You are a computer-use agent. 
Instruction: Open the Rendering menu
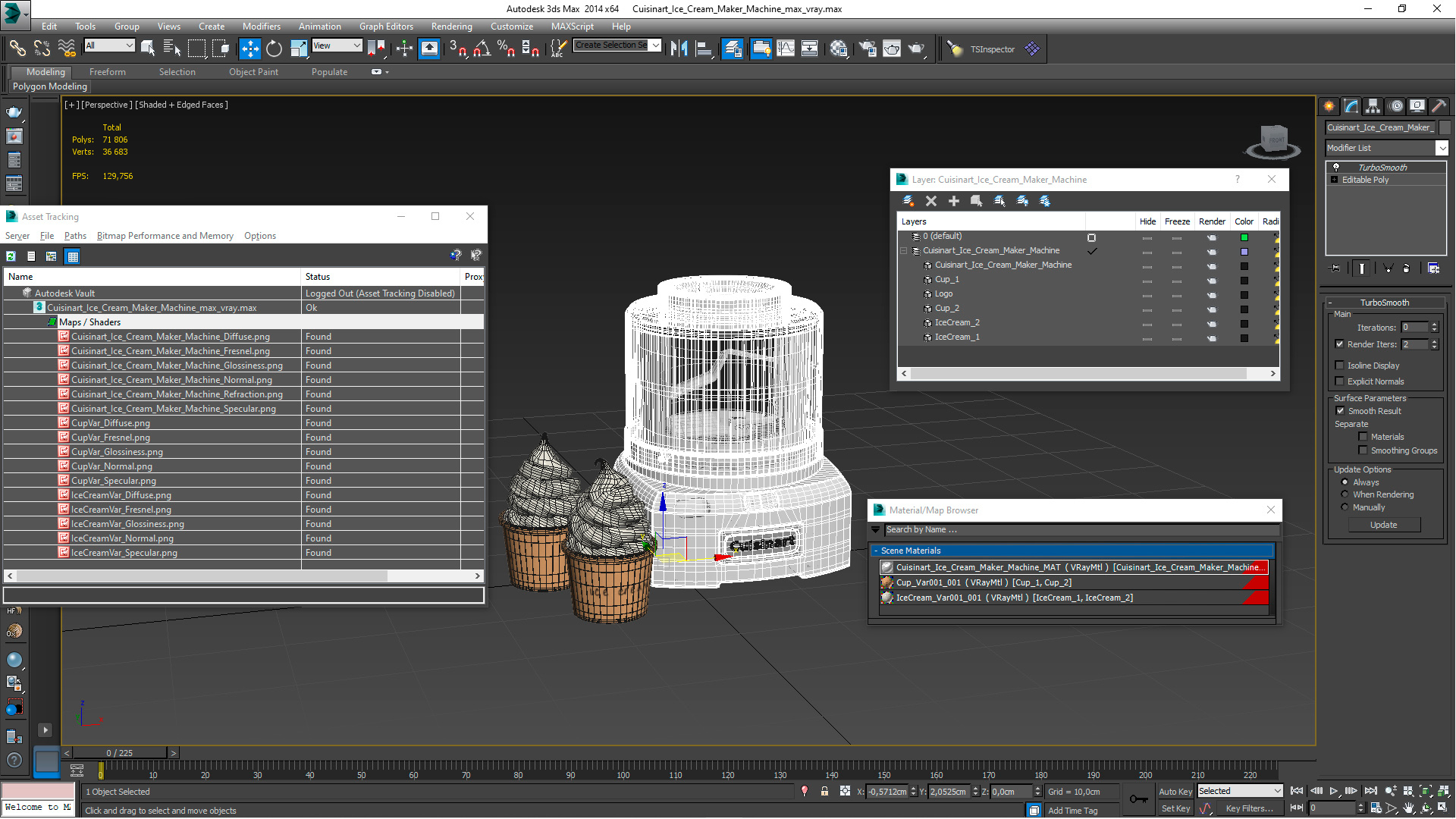[x=451, y=26]
